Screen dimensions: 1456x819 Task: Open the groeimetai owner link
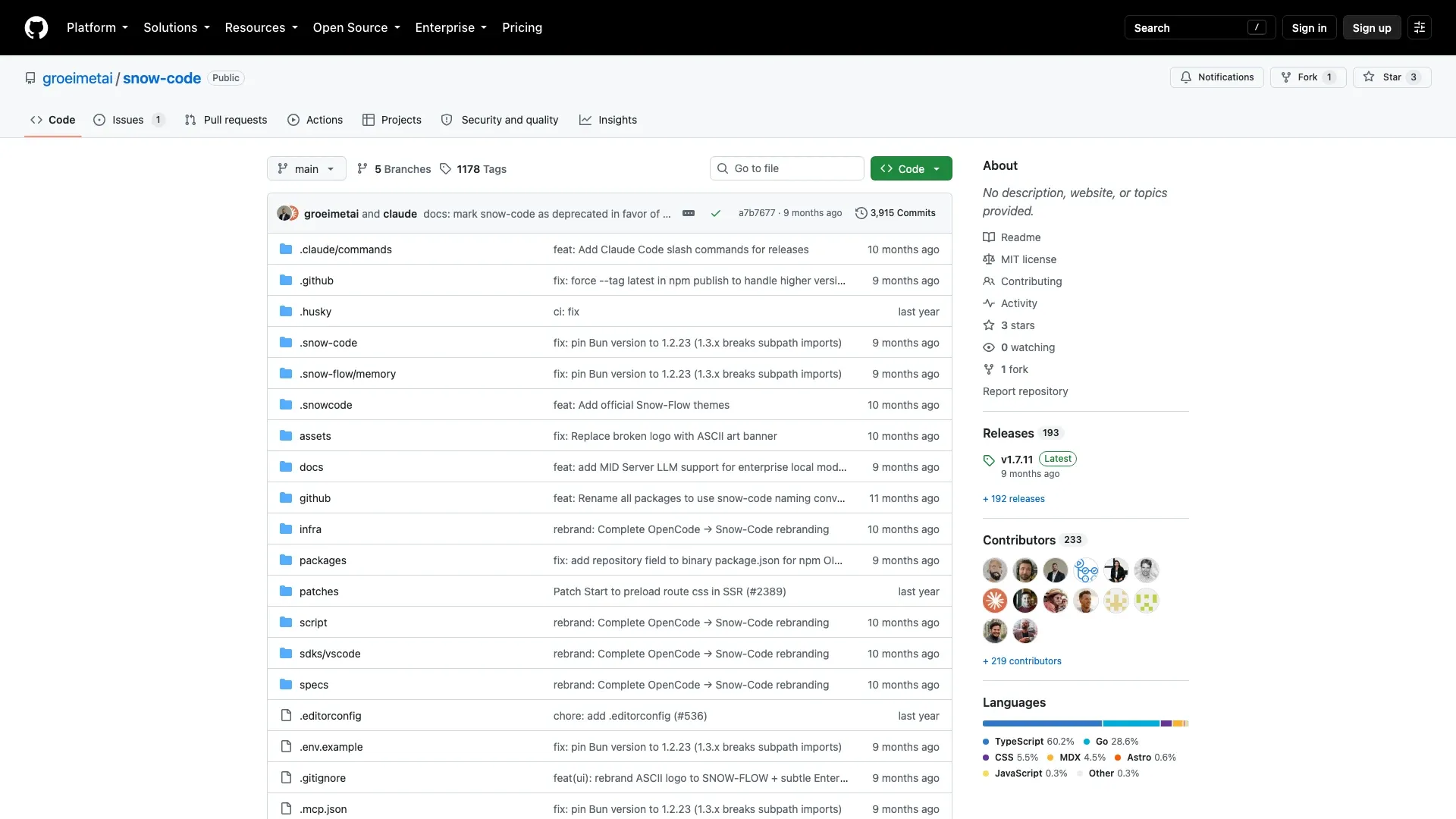(x=77, y=78)
